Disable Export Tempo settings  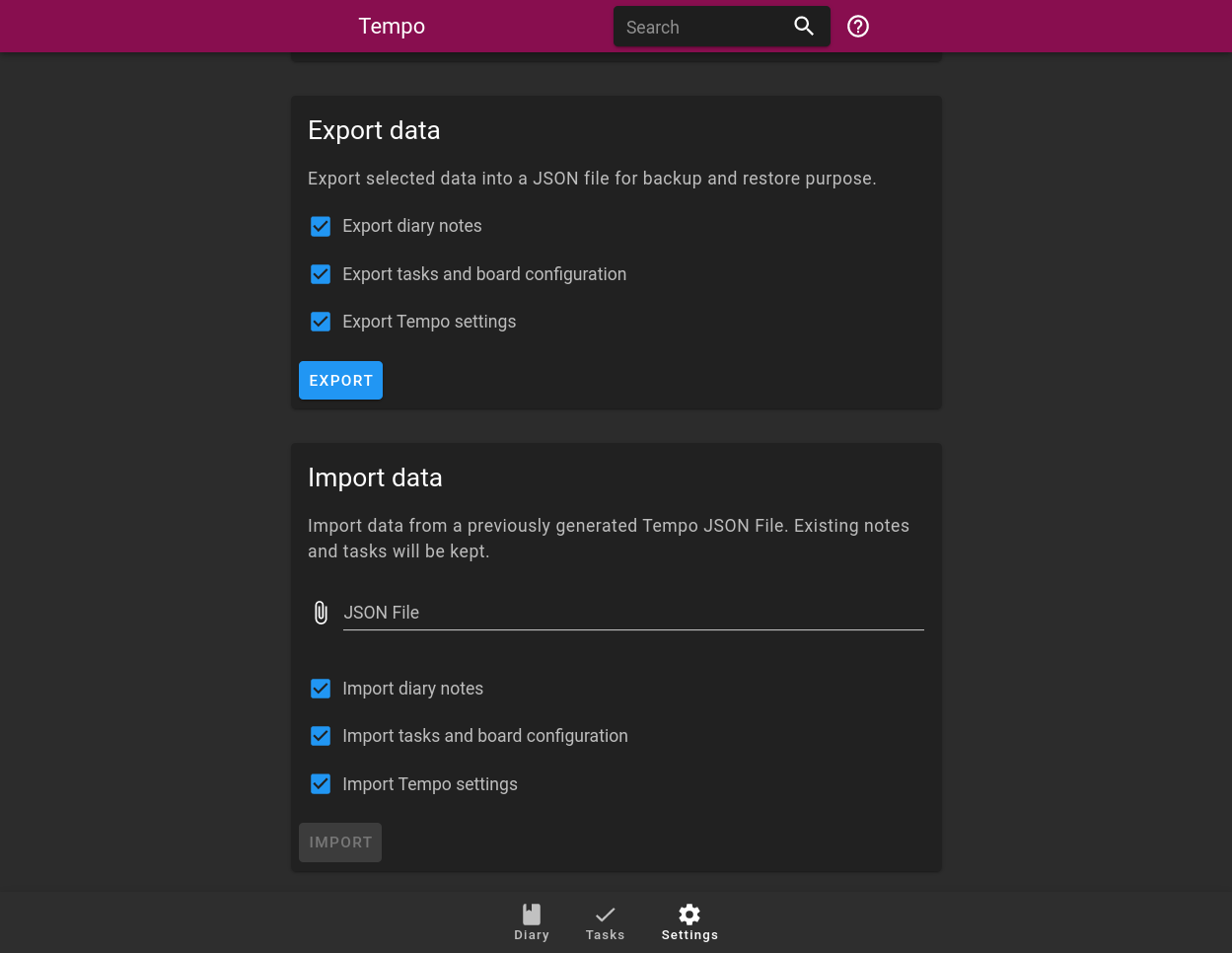321,322
